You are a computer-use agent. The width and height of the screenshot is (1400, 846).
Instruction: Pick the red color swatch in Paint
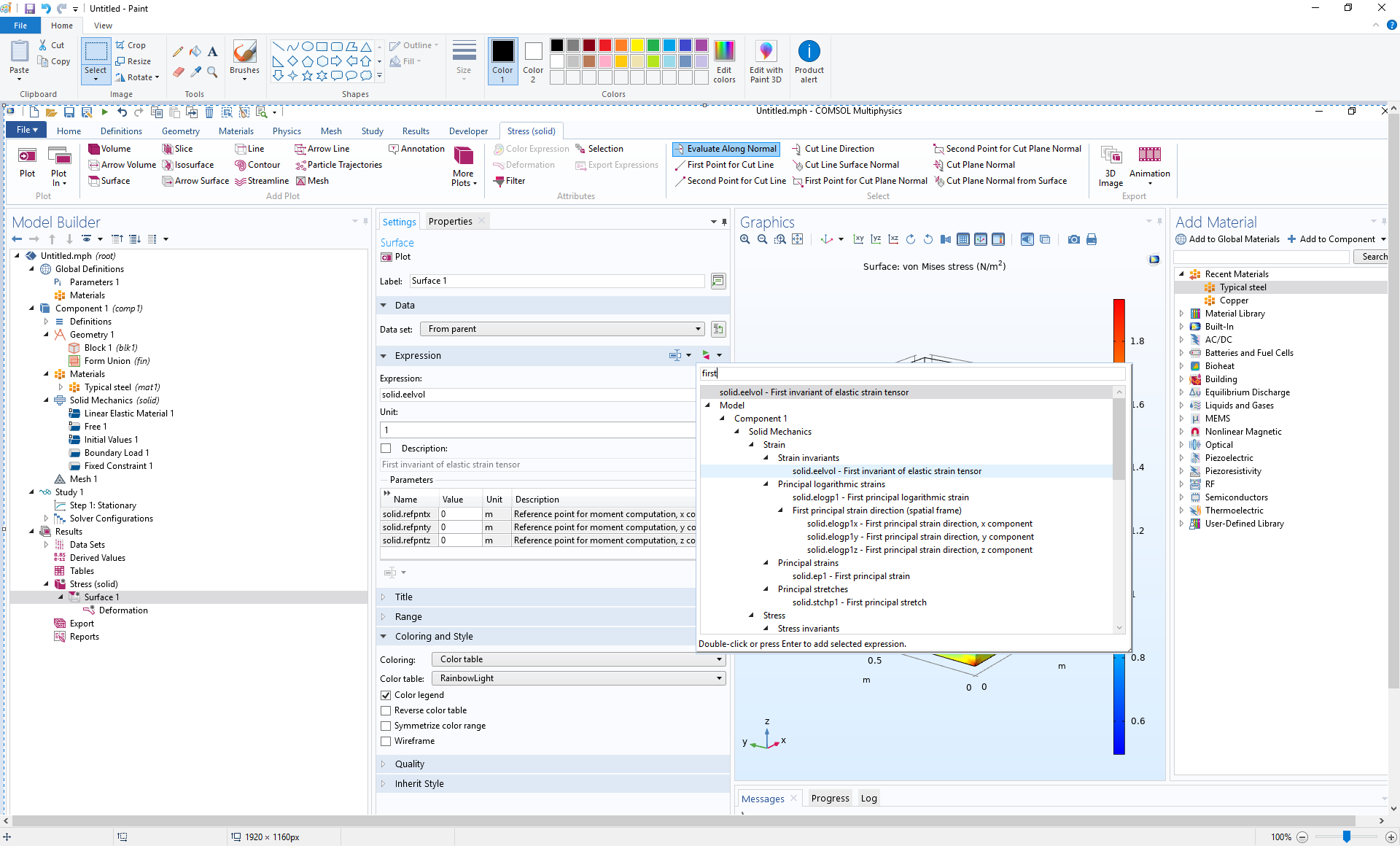(x=604, y=45)
